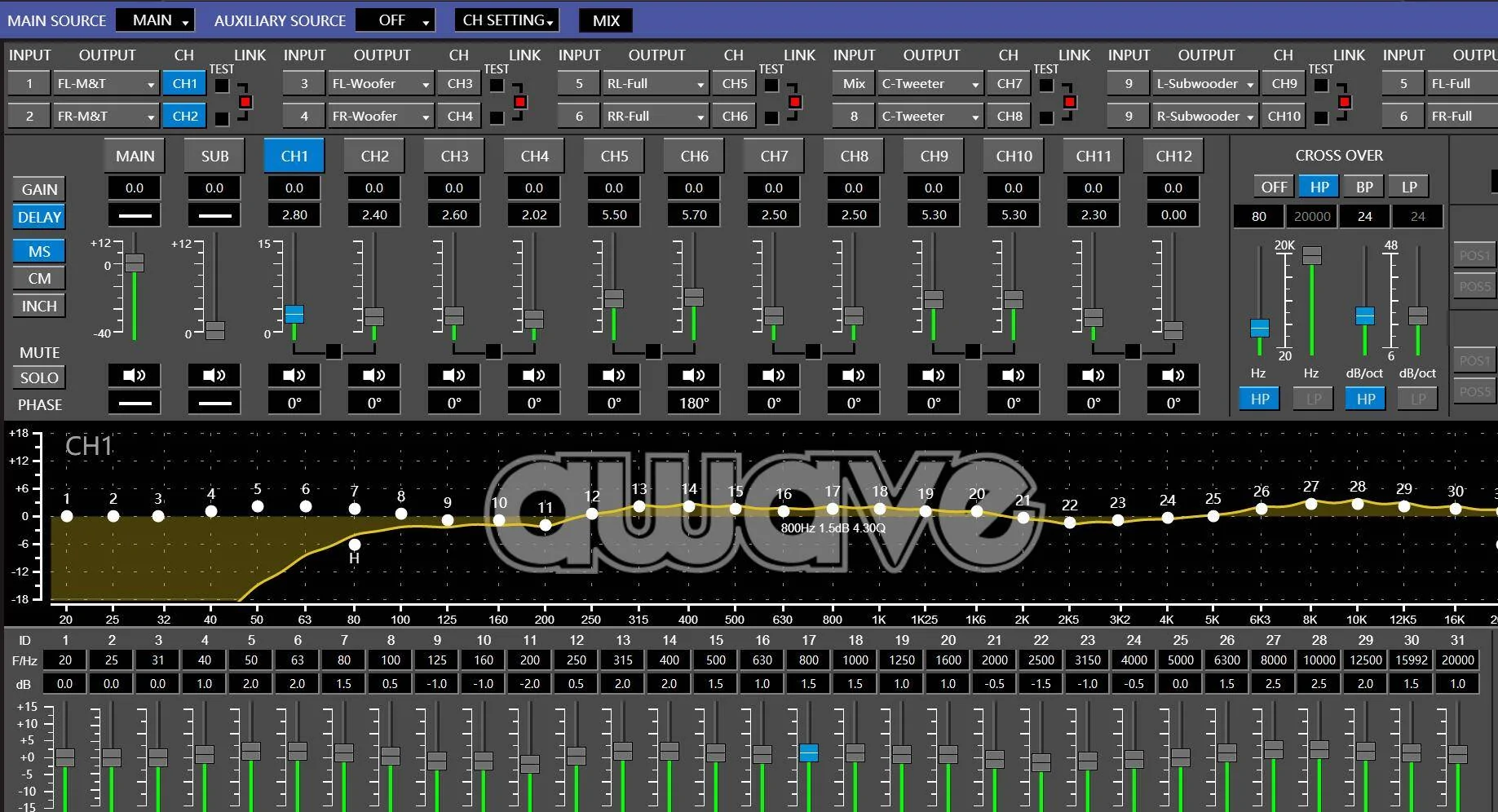Click the CH1 delay value field showing 2.80

(x=294, y=215)
